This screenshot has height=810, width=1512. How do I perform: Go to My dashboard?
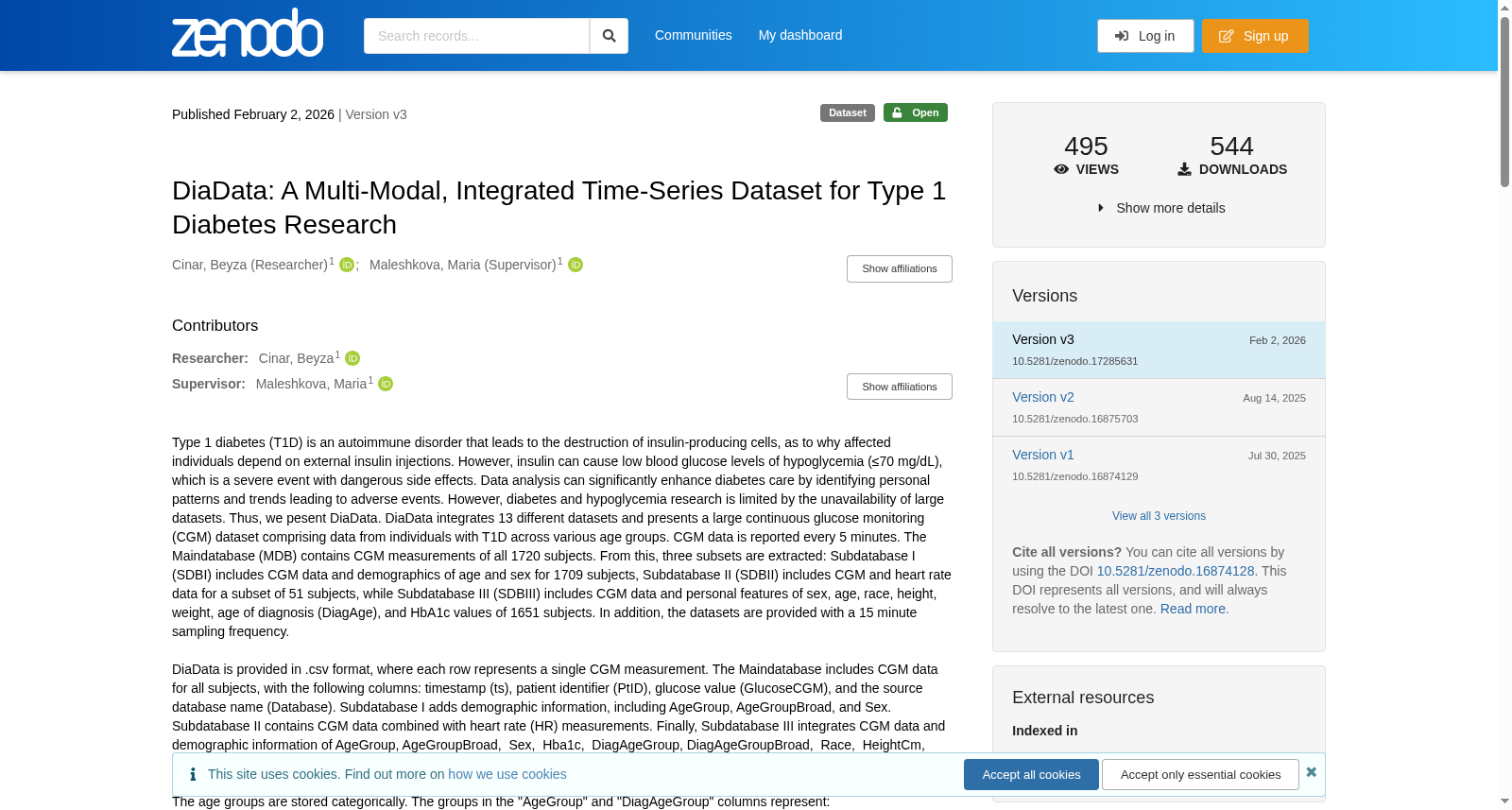(799, 36)
